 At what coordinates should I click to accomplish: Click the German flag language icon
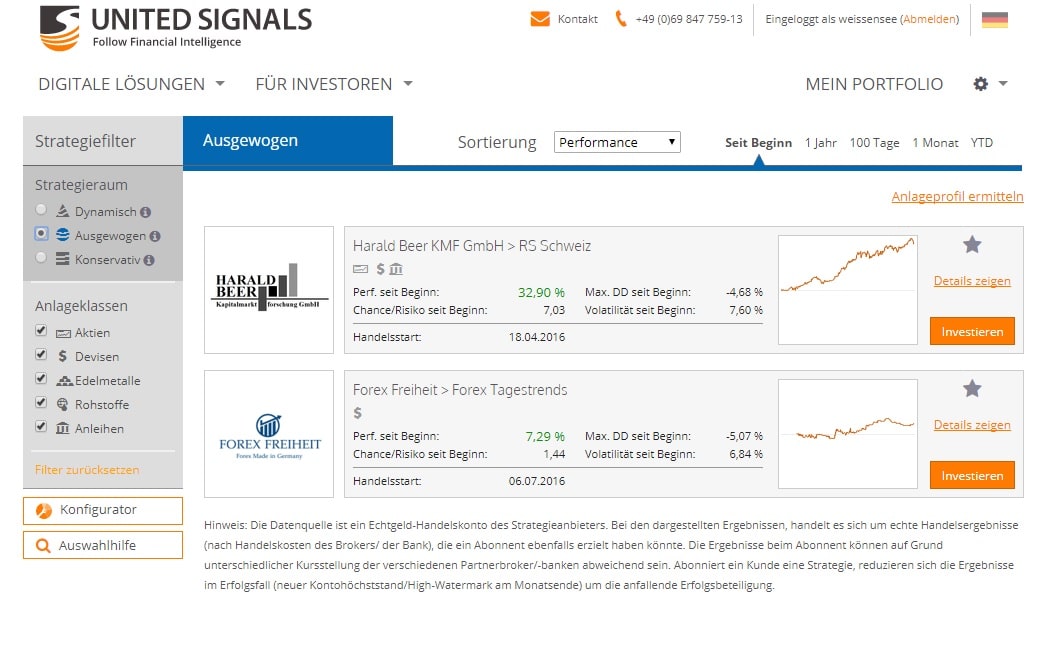(994, 19)
